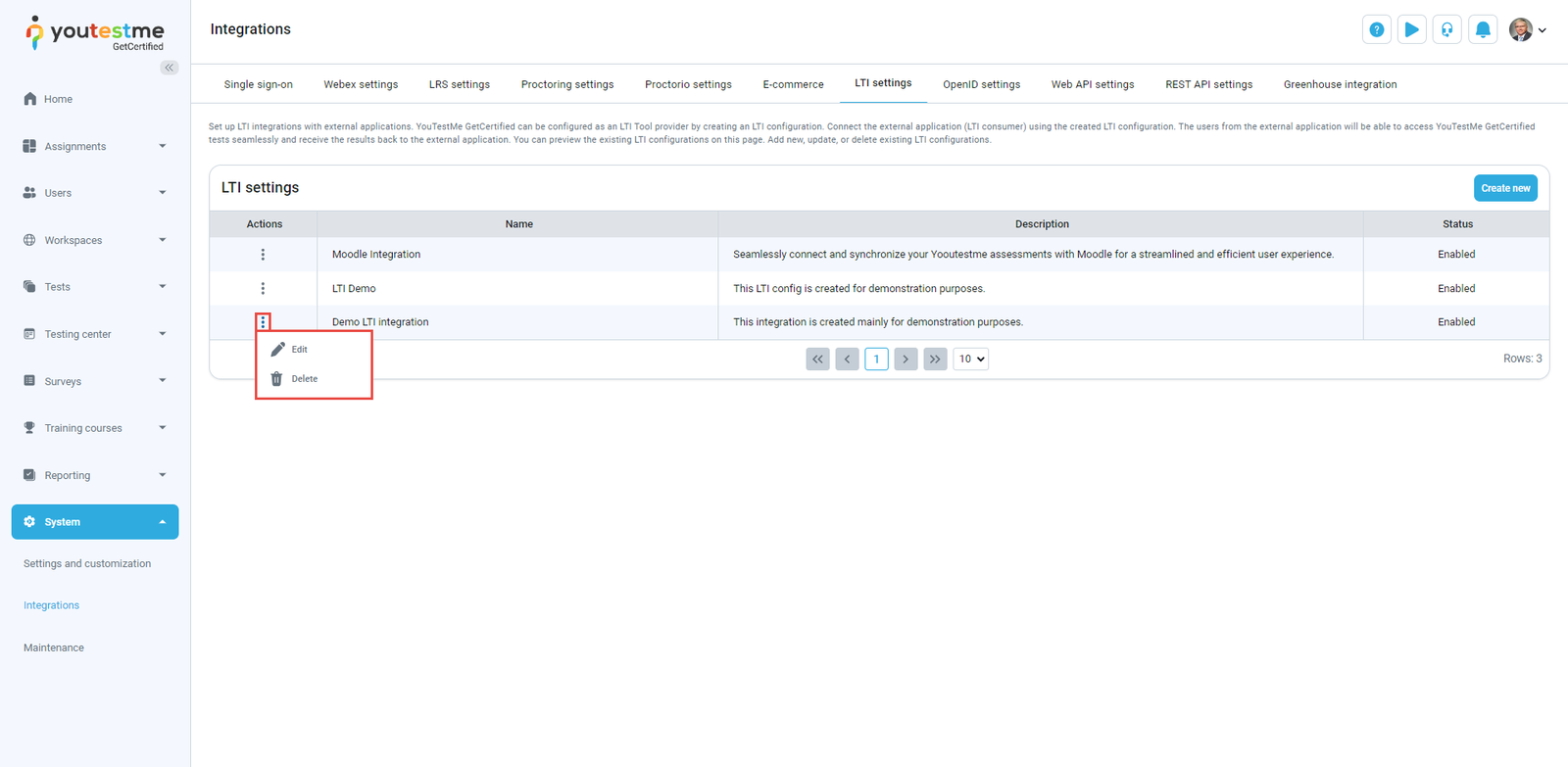Open the notifications bell
The height and width of the screenshot is (767, 1568).
tap(1483, 29)
